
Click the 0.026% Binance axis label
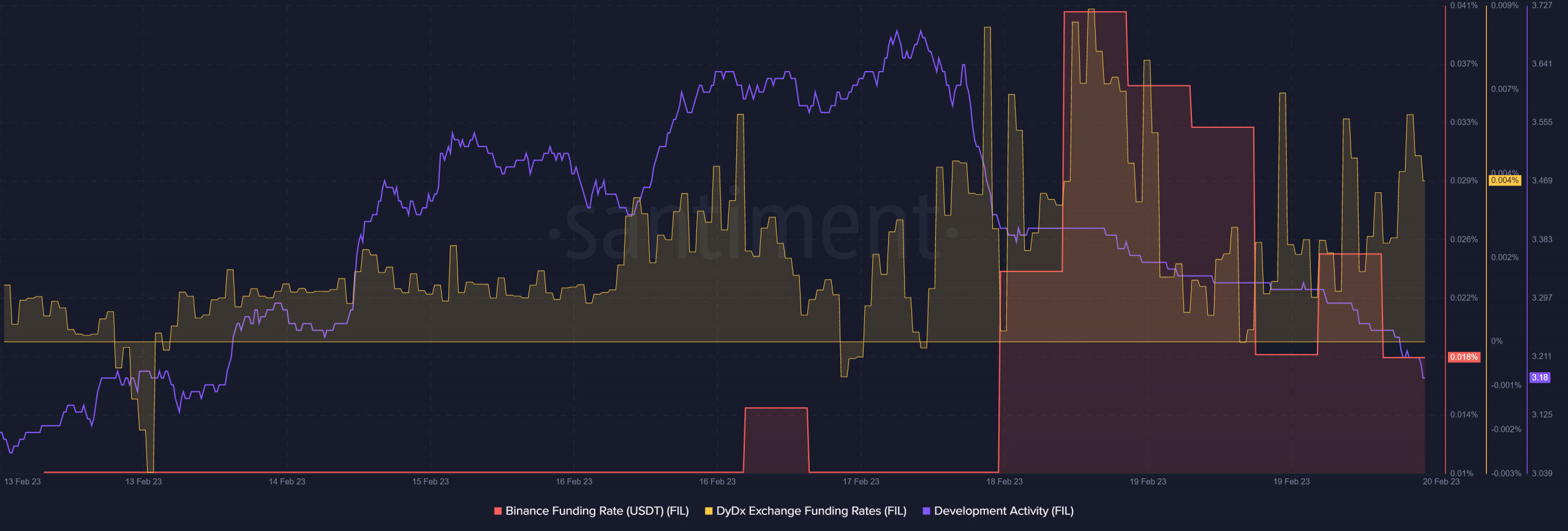pos(1464,239)
